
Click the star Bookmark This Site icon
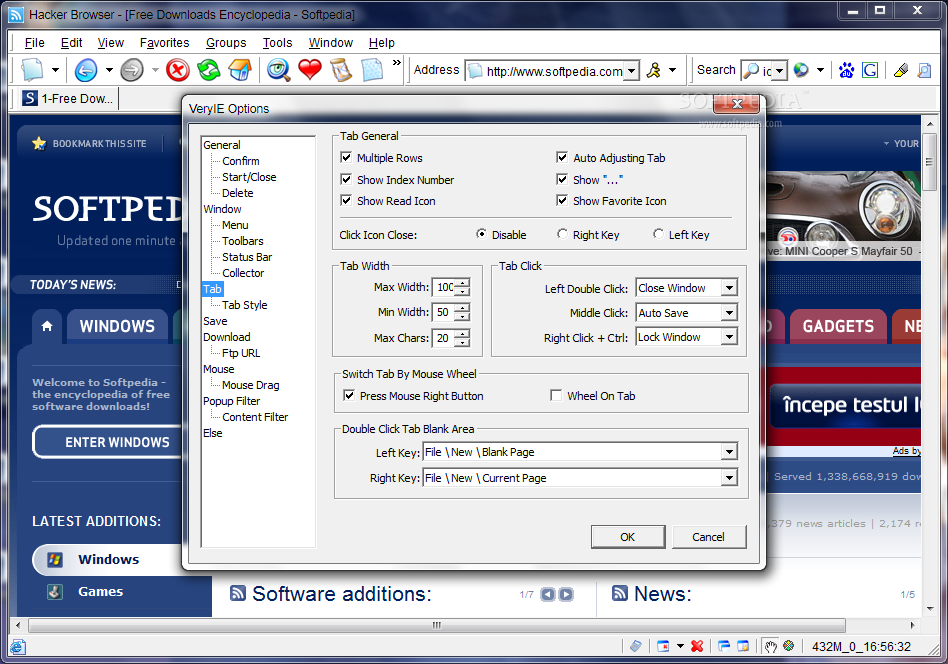tap(39, 143)
